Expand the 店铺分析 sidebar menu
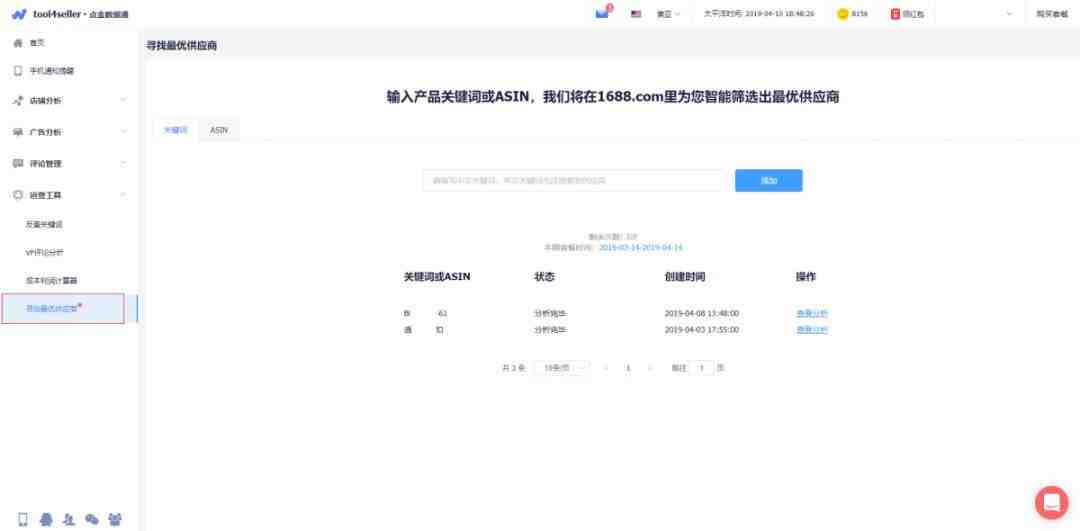Viewport: 1080px width, 531px height. pyautogui.click(x=69, y=101)
